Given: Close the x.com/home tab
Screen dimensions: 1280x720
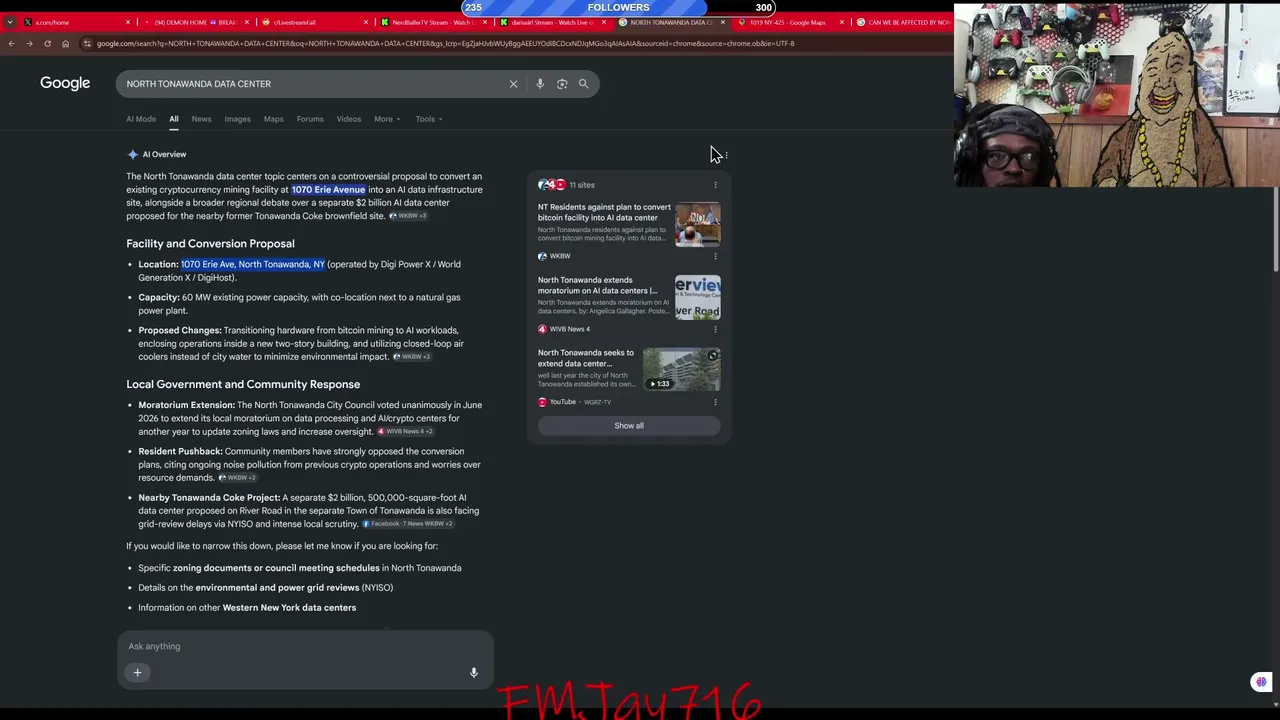Looking at the screenshot, I should [128, 22].
